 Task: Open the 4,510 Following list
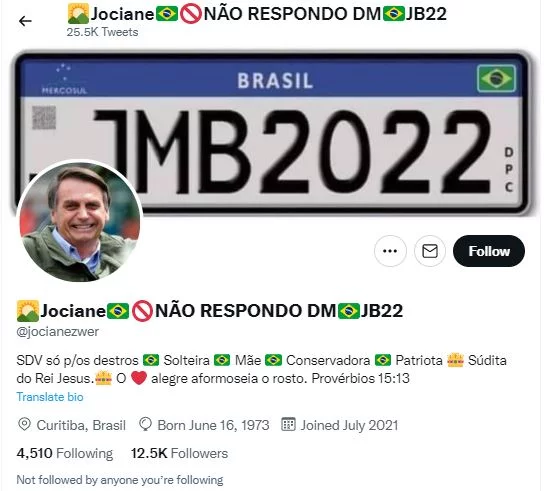pos(65,453)
